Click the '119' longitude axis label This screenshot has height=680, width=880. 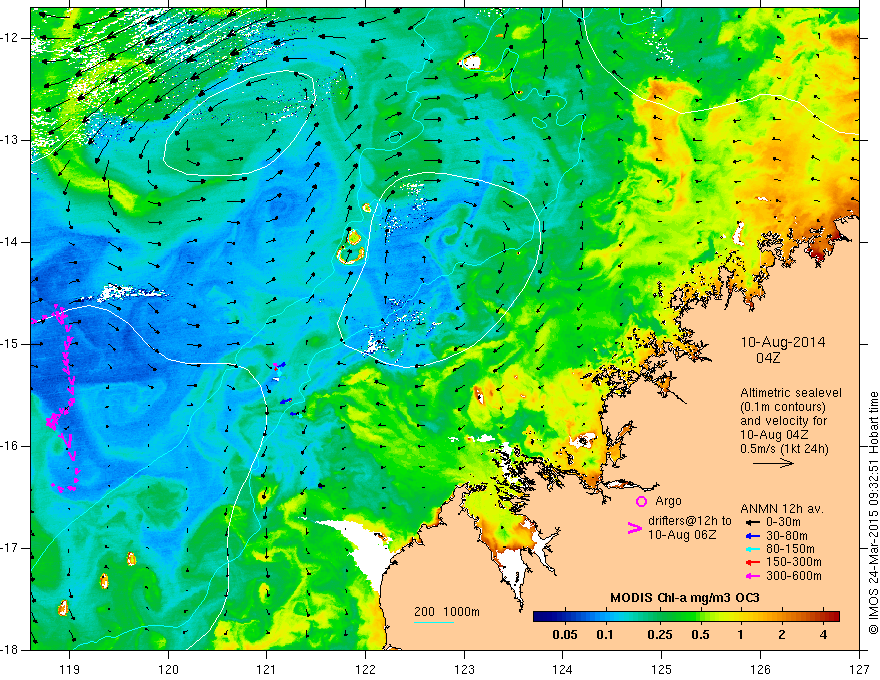[x=70, y=669]
